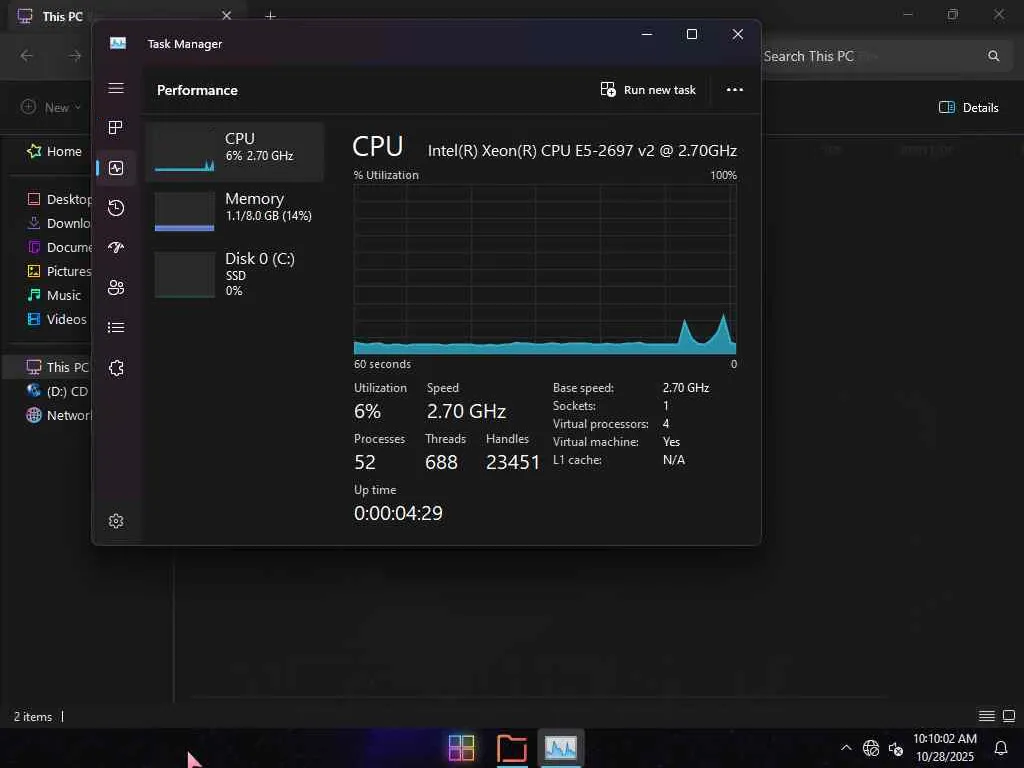Click the Handles value 23451
The image size is (1024, 768).
[x=513, y=462]
